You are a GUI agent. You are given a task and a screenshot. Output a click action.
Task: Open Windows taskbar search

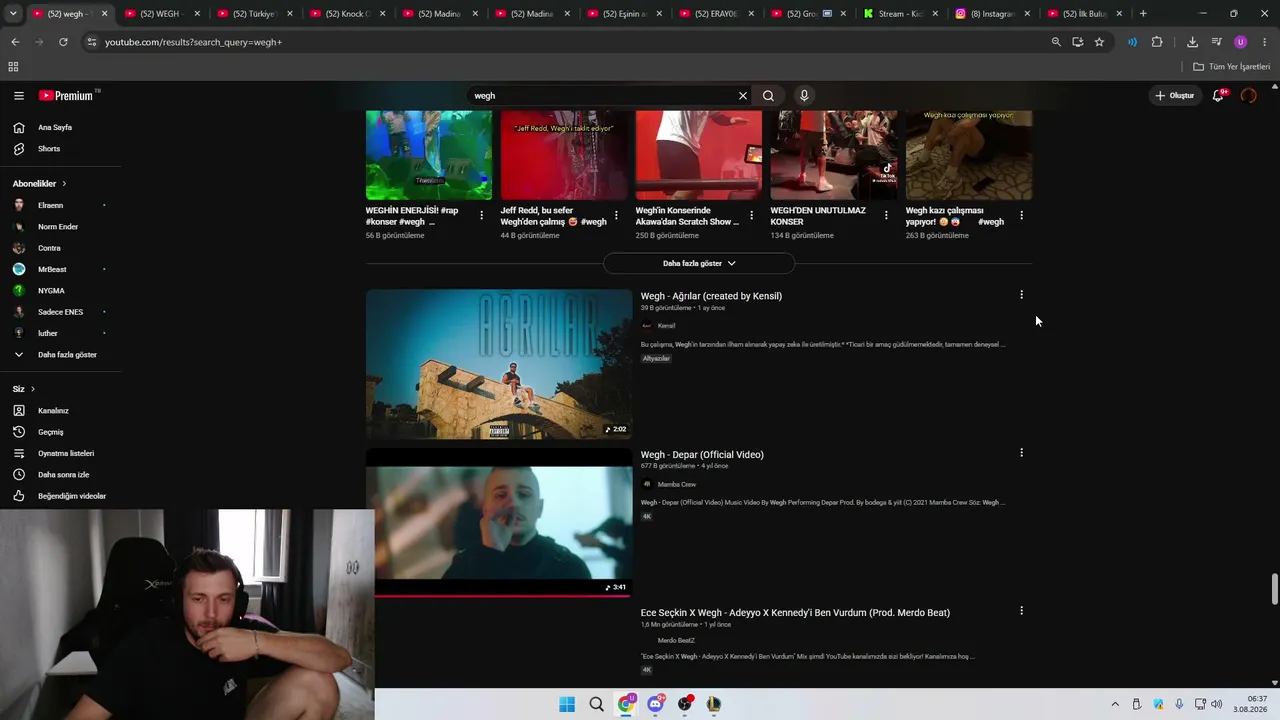pos(596,704)
